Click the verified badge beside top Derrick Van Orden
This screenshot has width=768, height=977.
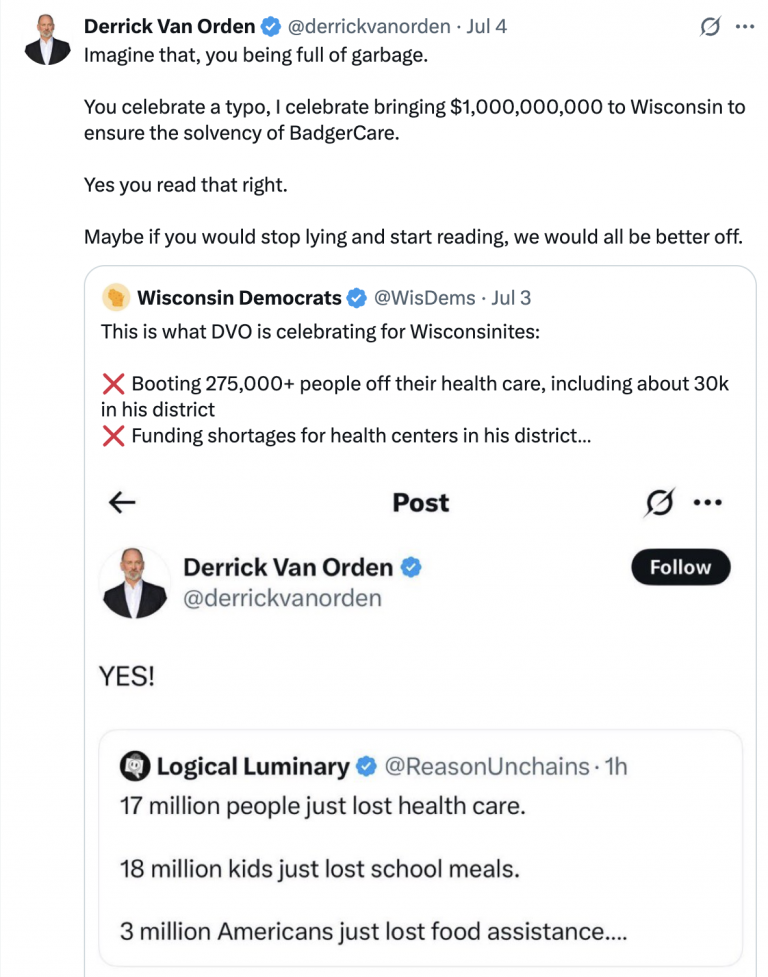(x=270, y=26)
